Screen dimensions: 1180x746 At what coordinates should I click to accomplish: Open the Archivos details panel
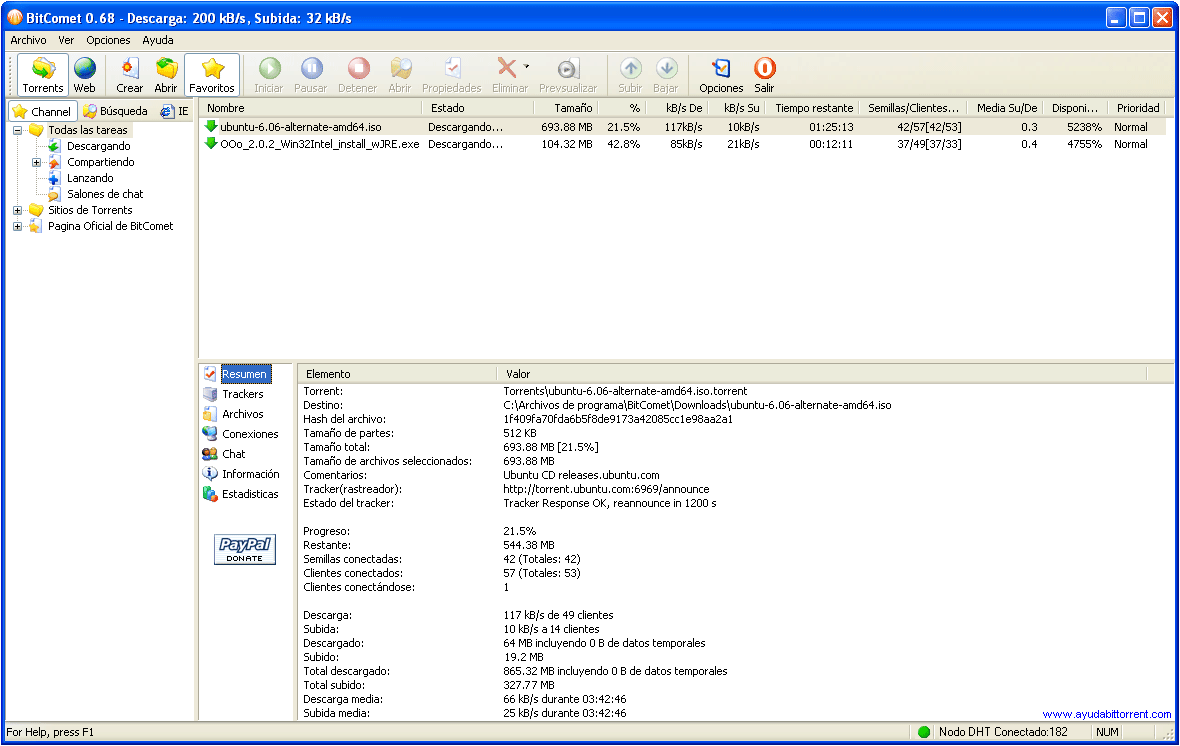click(242, 414)
